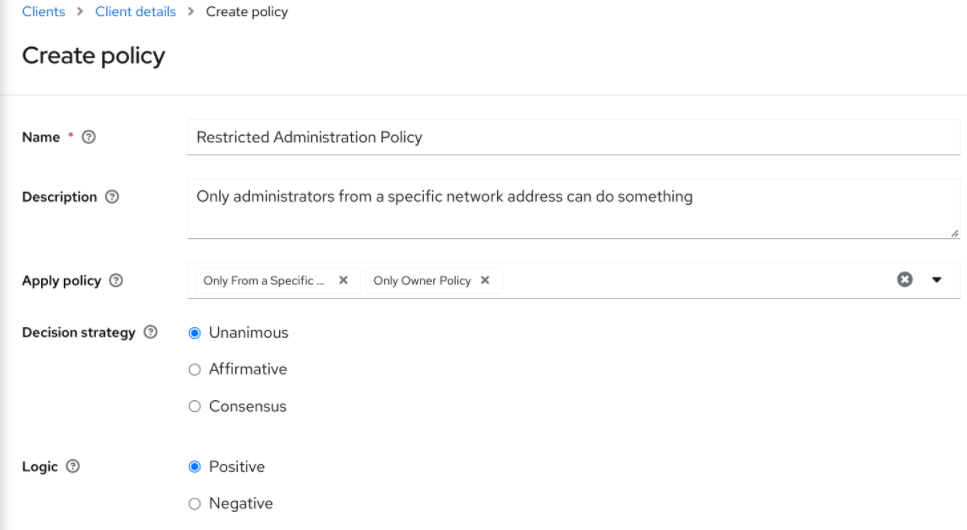Select the Unanimous decision strategy

195,333
